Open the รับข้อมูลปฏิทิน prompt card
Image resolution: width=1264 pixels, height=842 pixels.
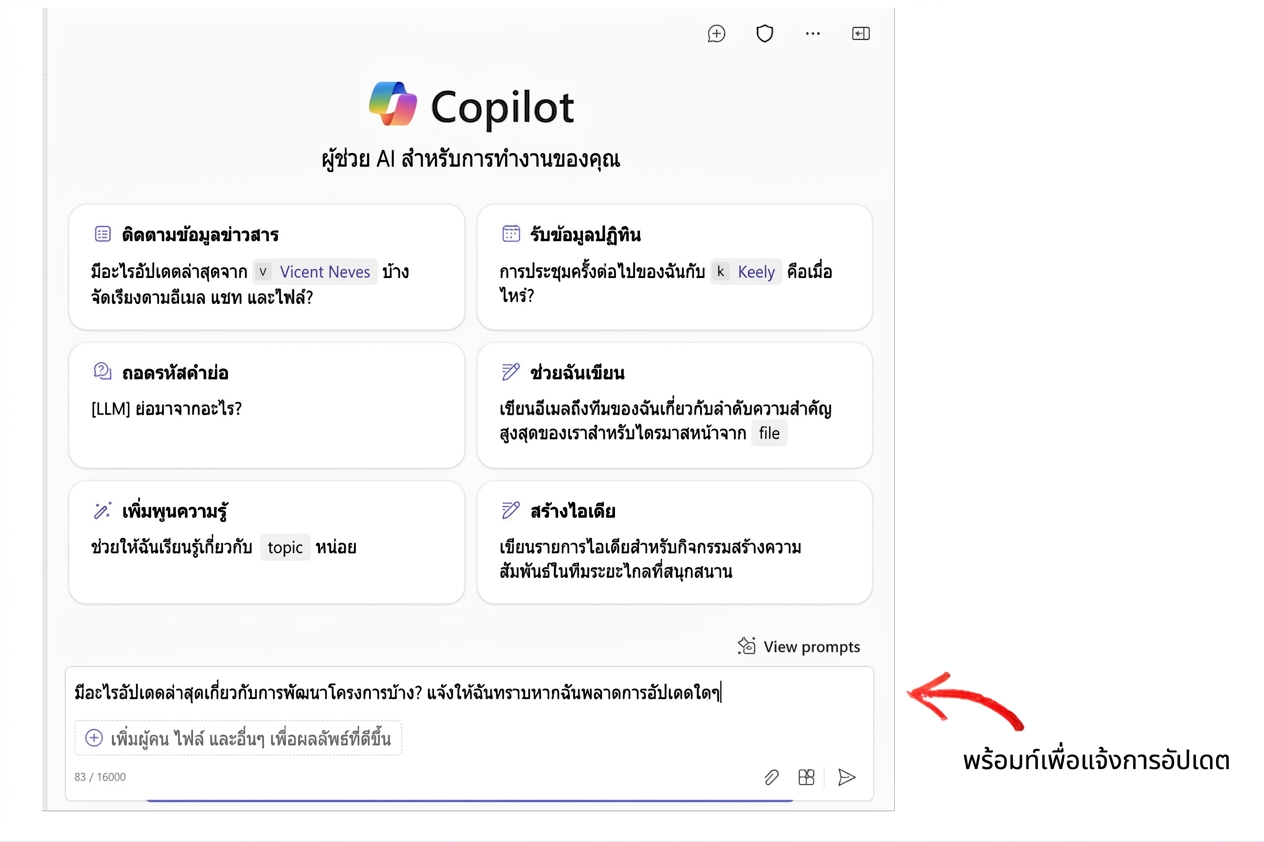(675, 267)
